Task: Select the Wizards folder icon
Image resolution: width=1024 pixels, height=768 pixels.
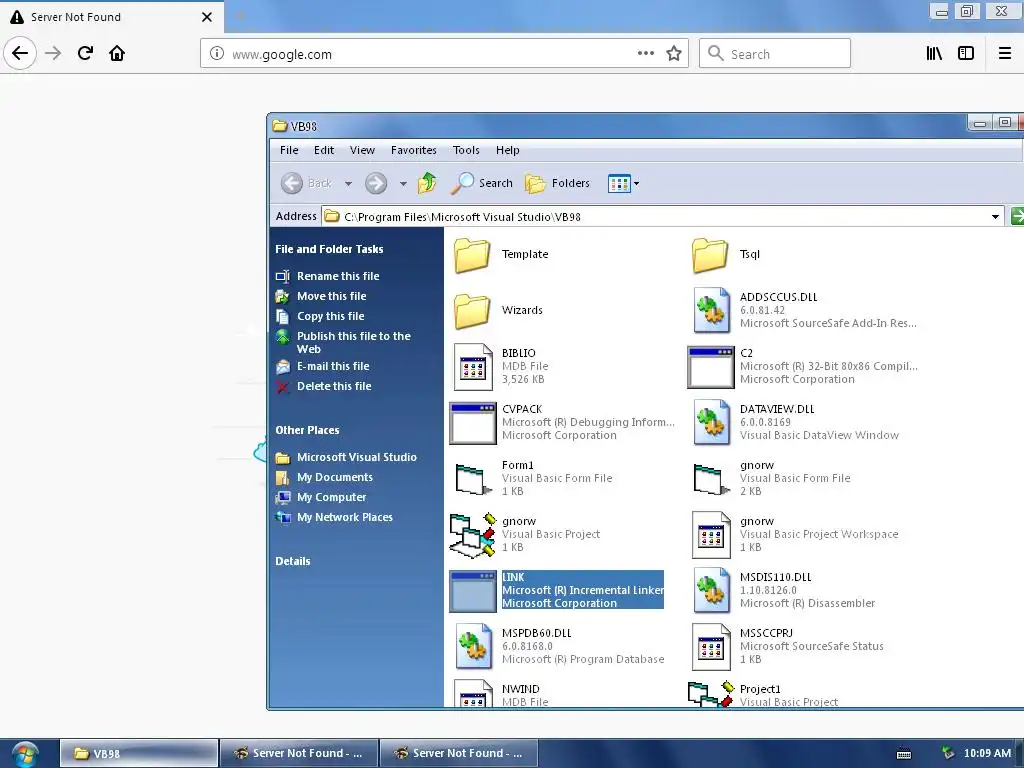Action: click(472, 311)
